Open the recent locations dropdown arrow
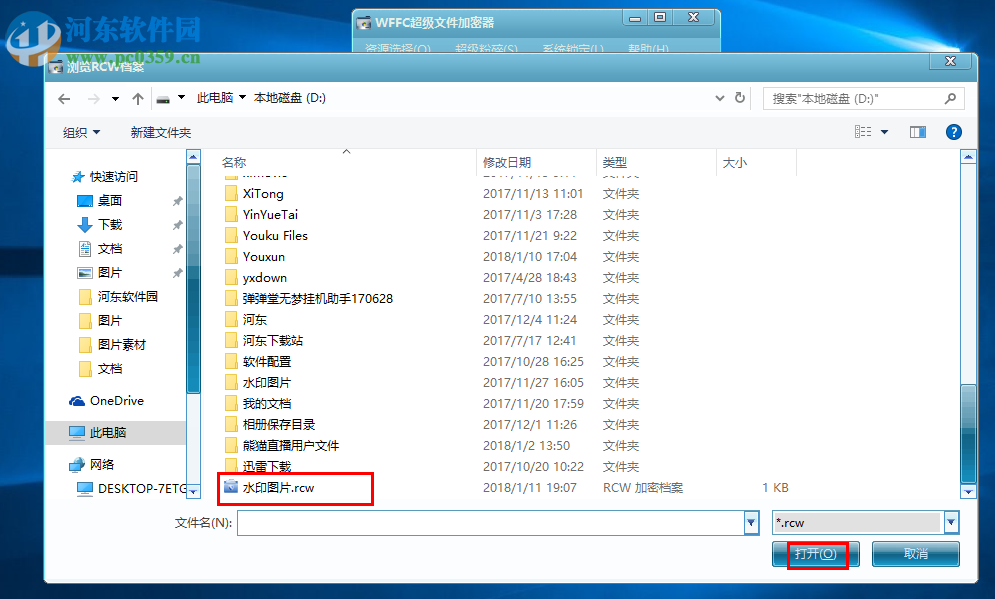Image resolution: width=995 pixels, height=599 pixels. click(x=115, y=98)
